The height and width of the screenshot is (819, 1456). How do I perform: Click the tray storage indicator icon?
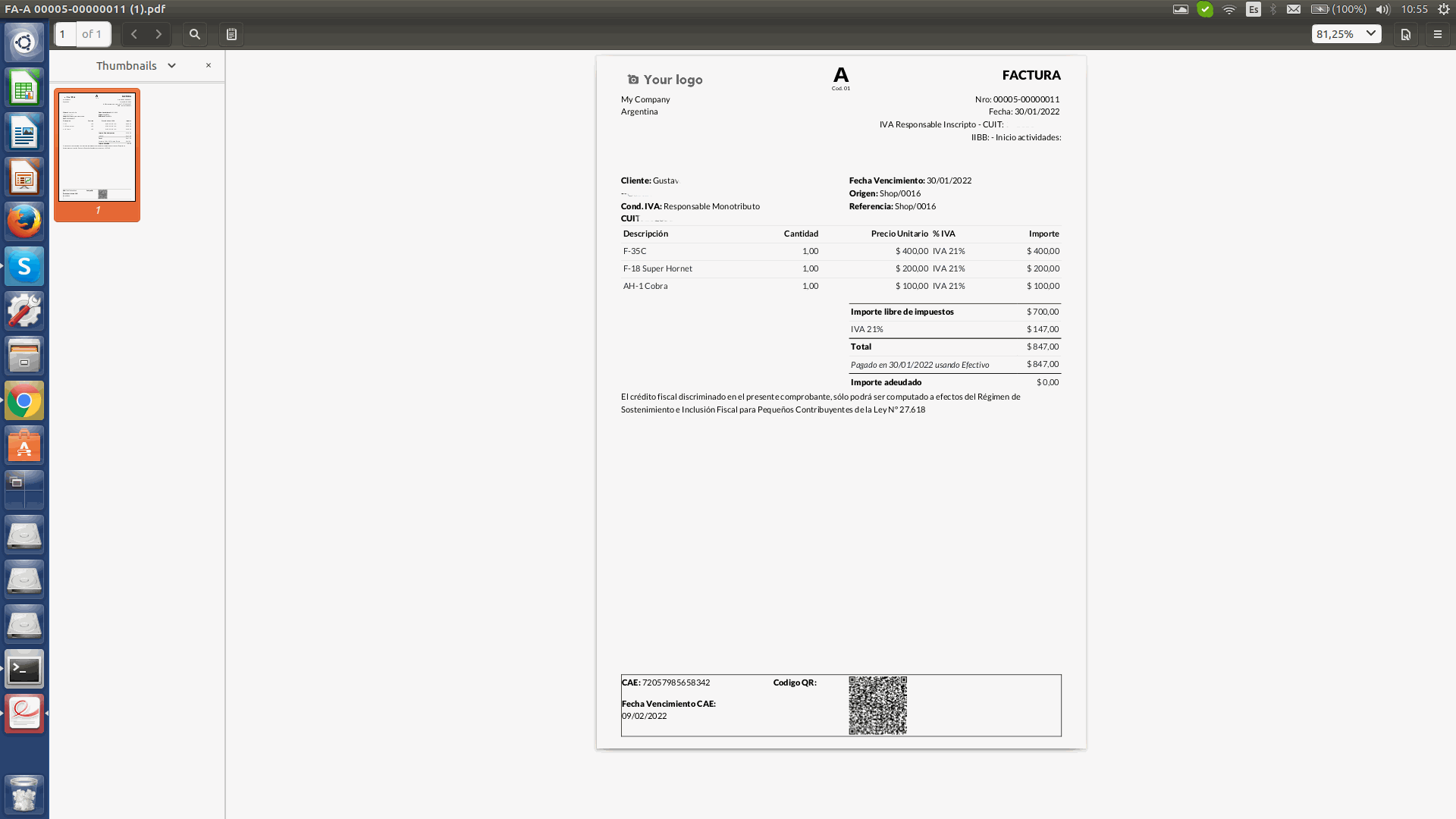click(1181, 9)
